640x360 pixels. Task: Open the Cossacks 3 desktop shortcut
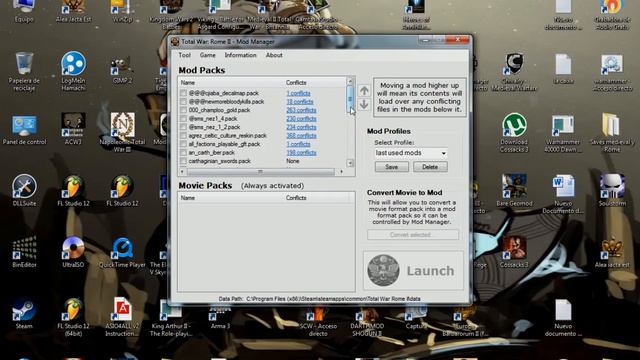(514, 252)
